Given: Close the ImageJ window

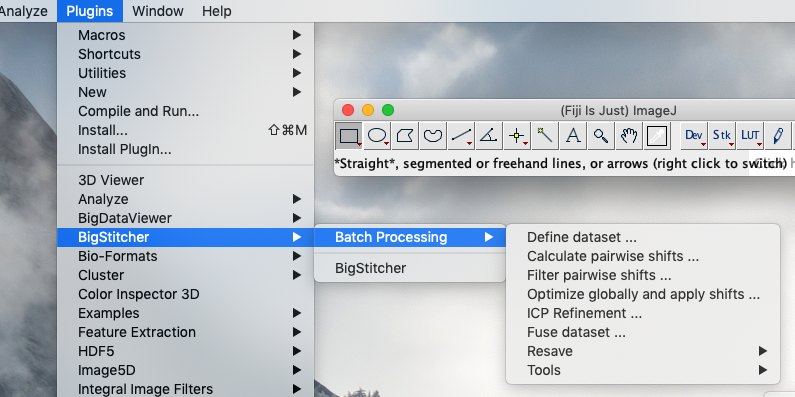Looking at the screenshot, I should pyautogui.click(x=348, y=110).
